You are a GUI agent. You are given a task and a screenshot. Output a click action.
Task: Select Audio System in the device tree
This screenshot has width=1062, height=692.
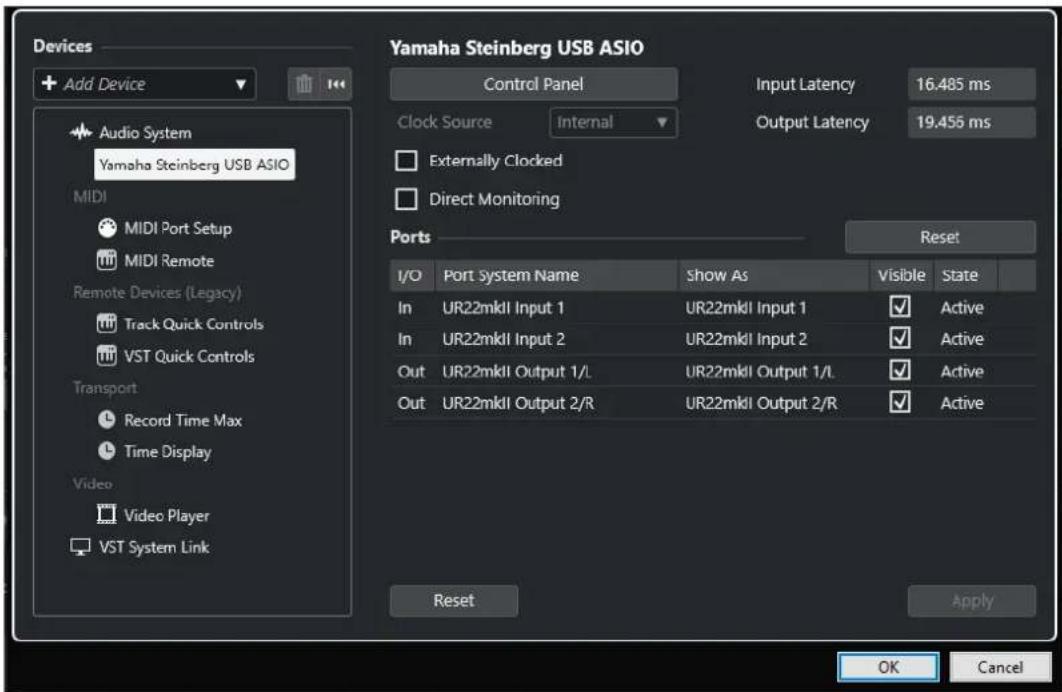[145, 133]
